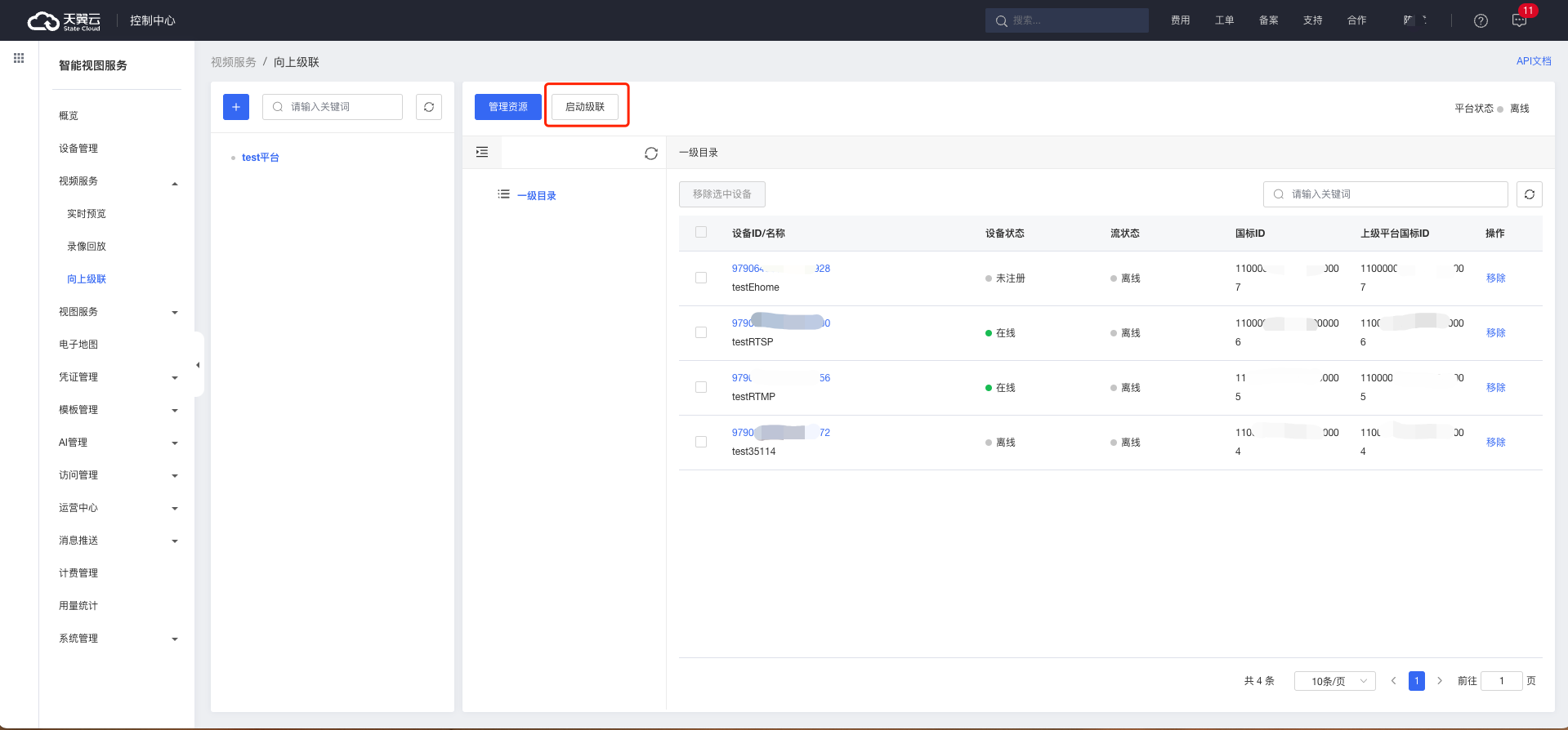Select test平台 in the platform list
Image resolution: width=1568 pixels, height=730 pixels.
[x=261, y=158]
